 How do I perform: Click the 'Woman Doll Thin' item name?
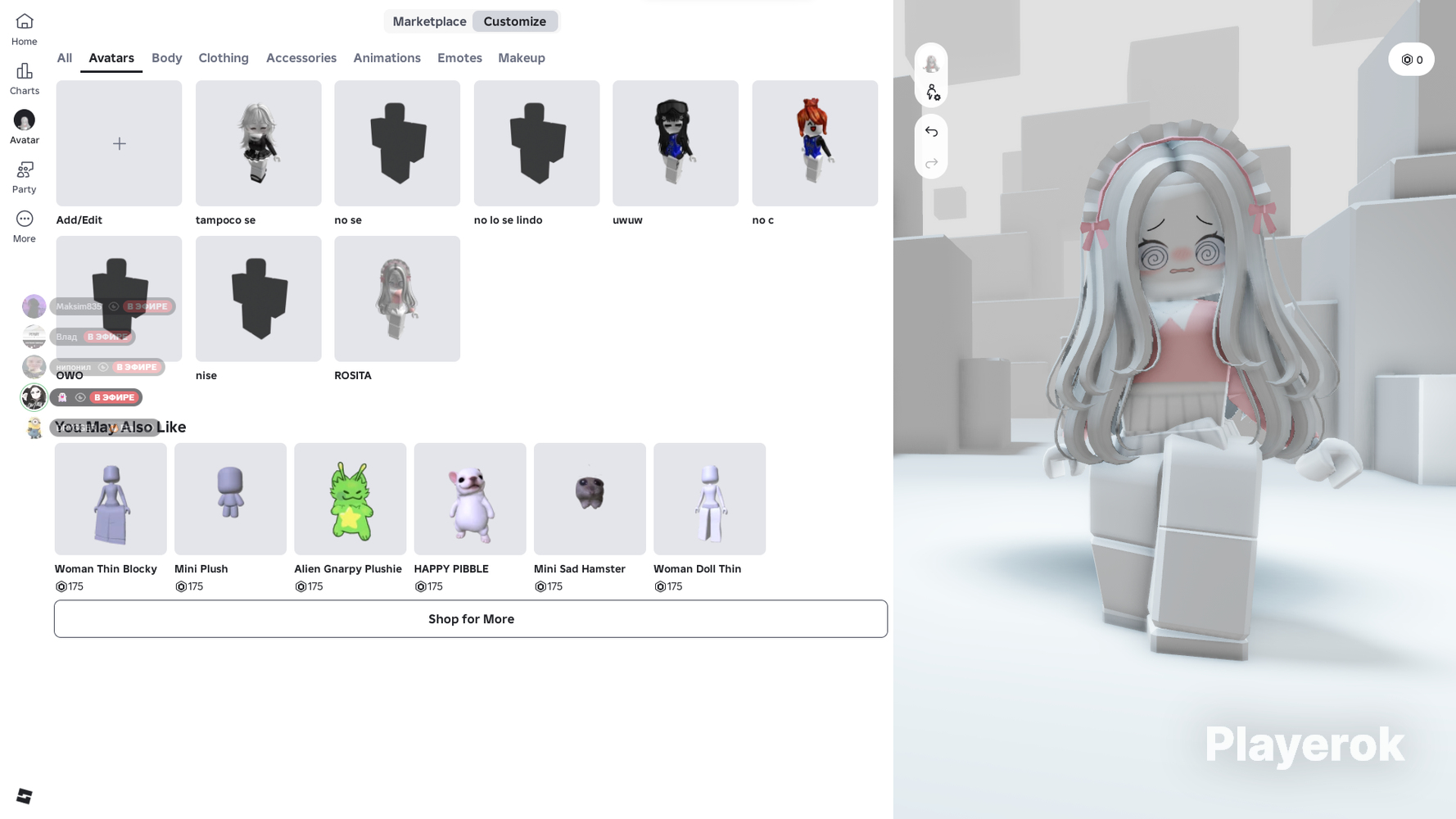click(x=698, y=569)
